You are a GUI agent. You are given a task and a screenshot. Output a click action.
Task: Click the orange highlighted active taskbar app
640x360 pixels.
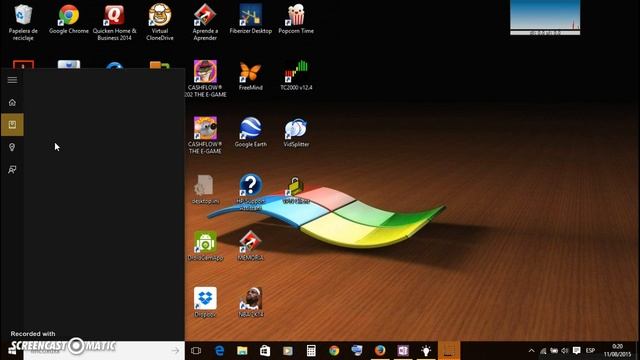pos(449,351)
